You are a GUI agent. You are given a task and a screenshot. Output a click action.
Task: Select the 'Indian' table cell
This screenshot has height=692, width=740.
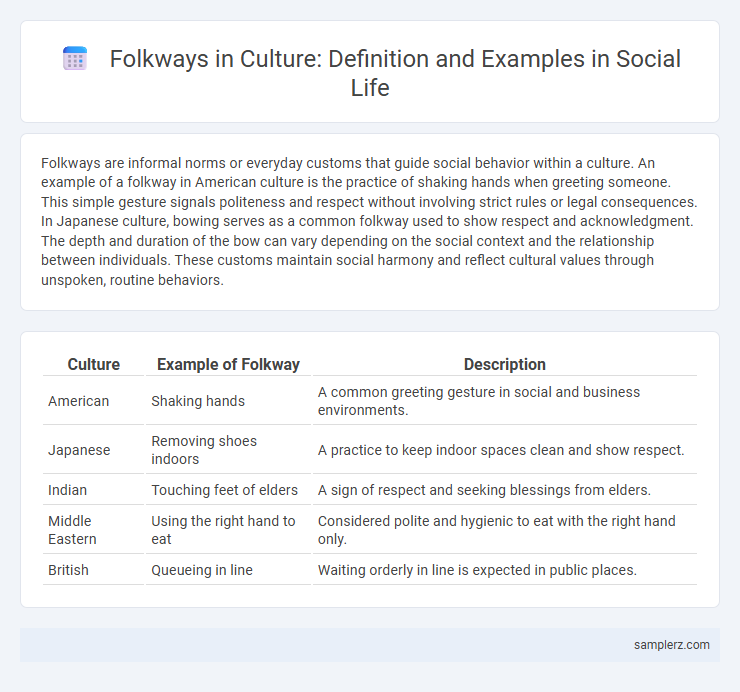(93, 490)
